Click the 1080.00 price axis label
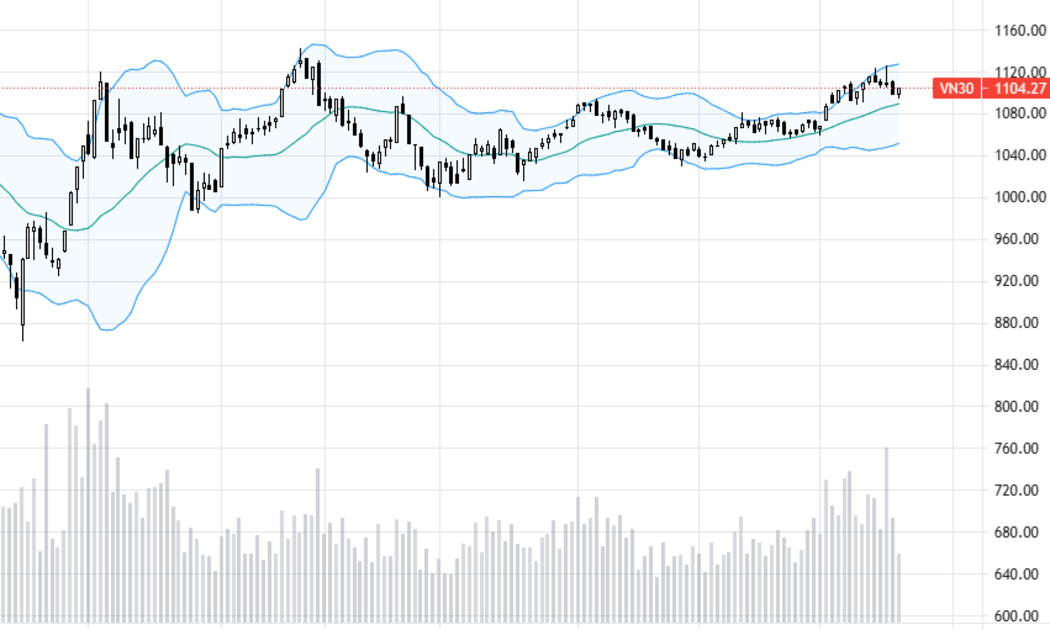 1020,113
